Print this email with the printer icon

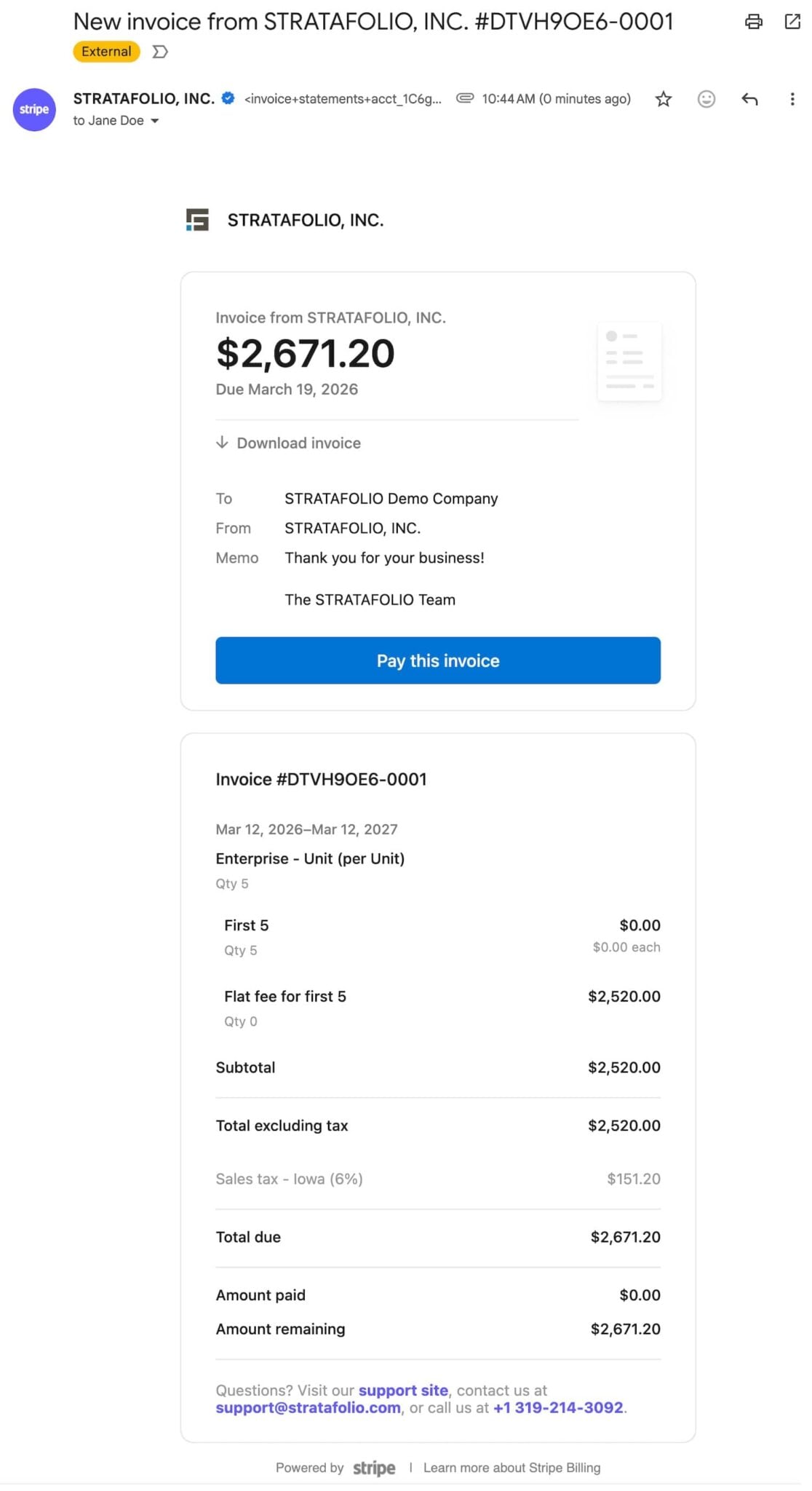point(754,22)
